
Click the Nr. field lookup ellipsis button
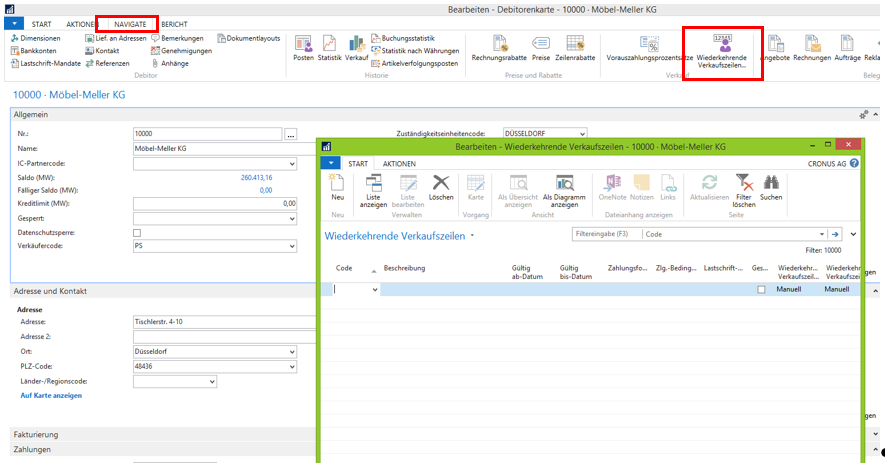click(290, 134)
